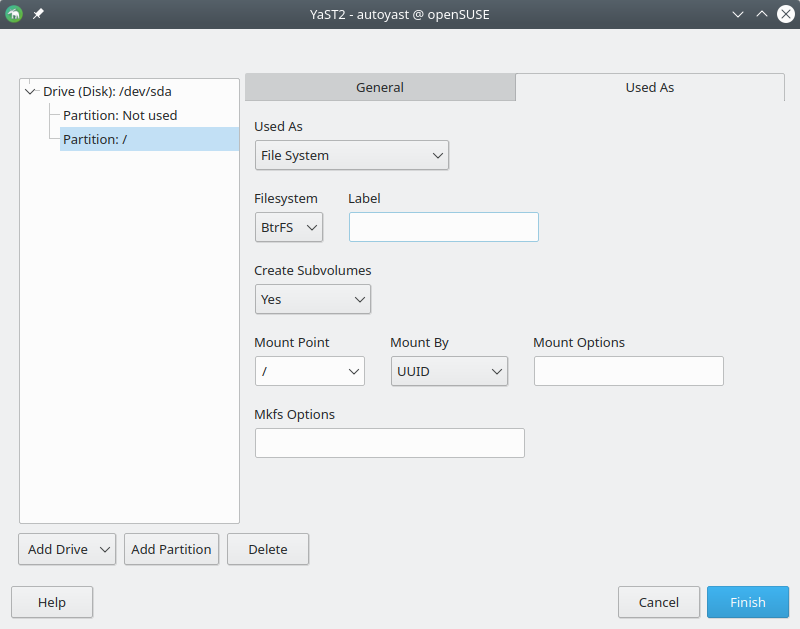The height and width of the screenshot is (629, 800).
Task: Select 'Partition: Not used' in tree
Action: 120,115
